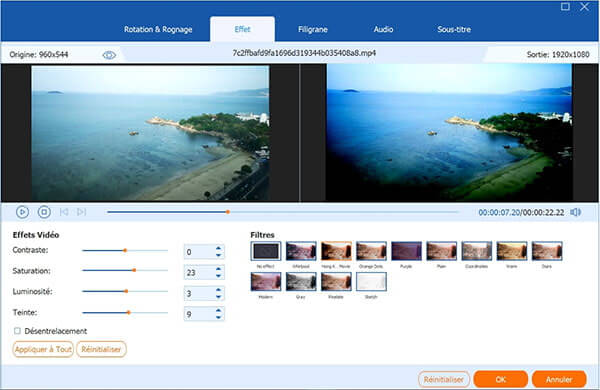This screenshot has height=390, width=600.
Task: Apply the Gray filter thumbnail
Action: (x=301, y=282)
